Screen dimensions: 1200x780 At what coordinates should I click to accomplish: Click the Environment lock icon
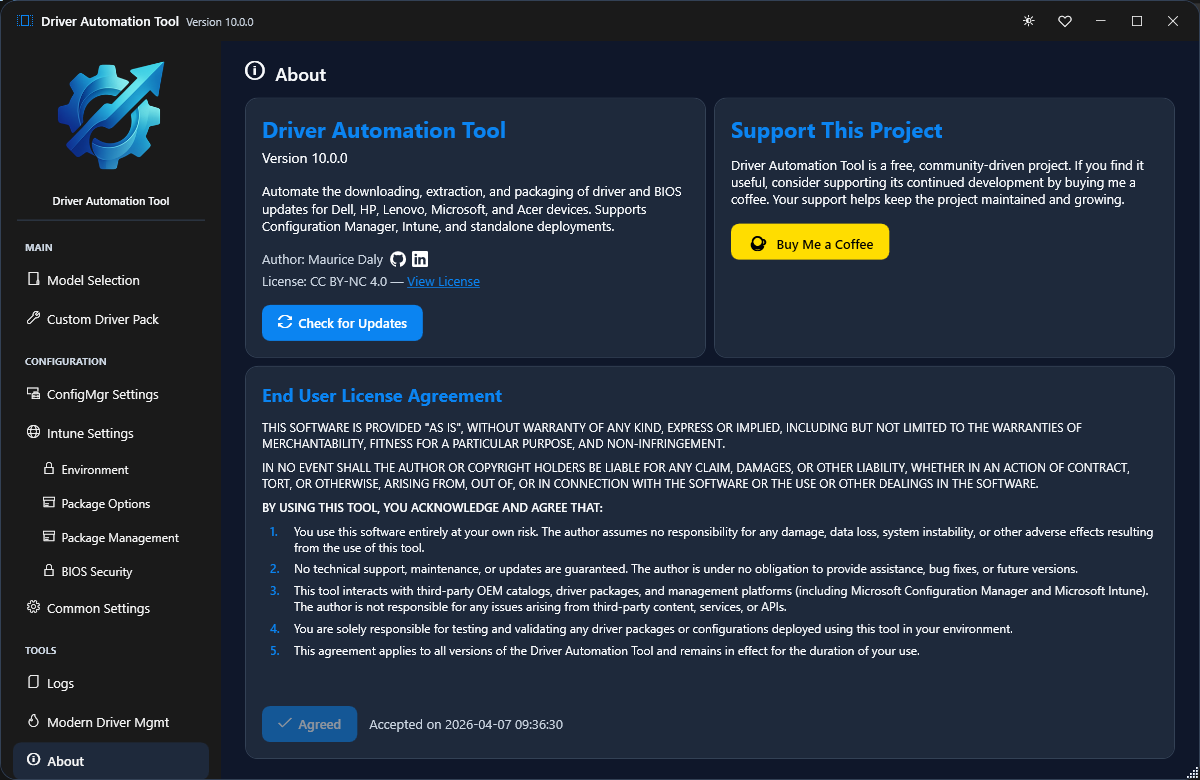coord(49,469)
